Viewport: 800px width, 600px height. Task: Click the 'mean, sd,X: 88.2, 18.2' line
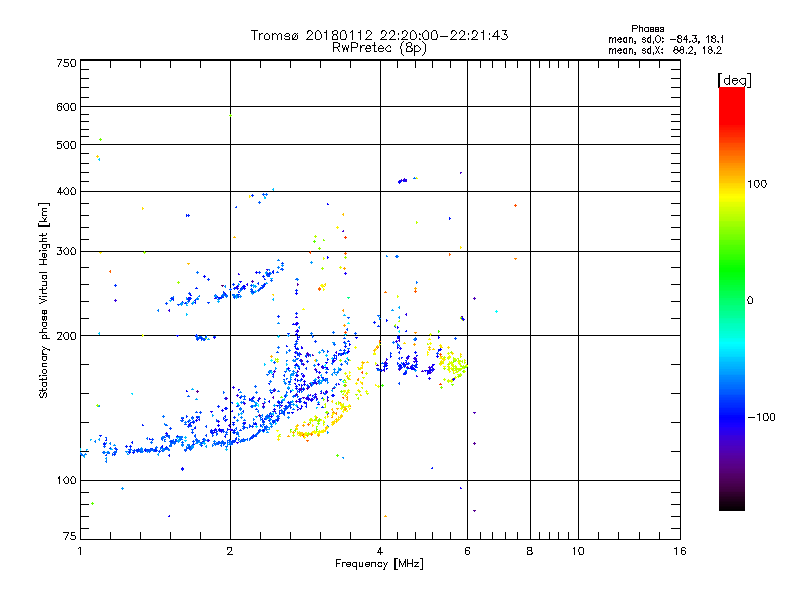(x=665, y=51)
